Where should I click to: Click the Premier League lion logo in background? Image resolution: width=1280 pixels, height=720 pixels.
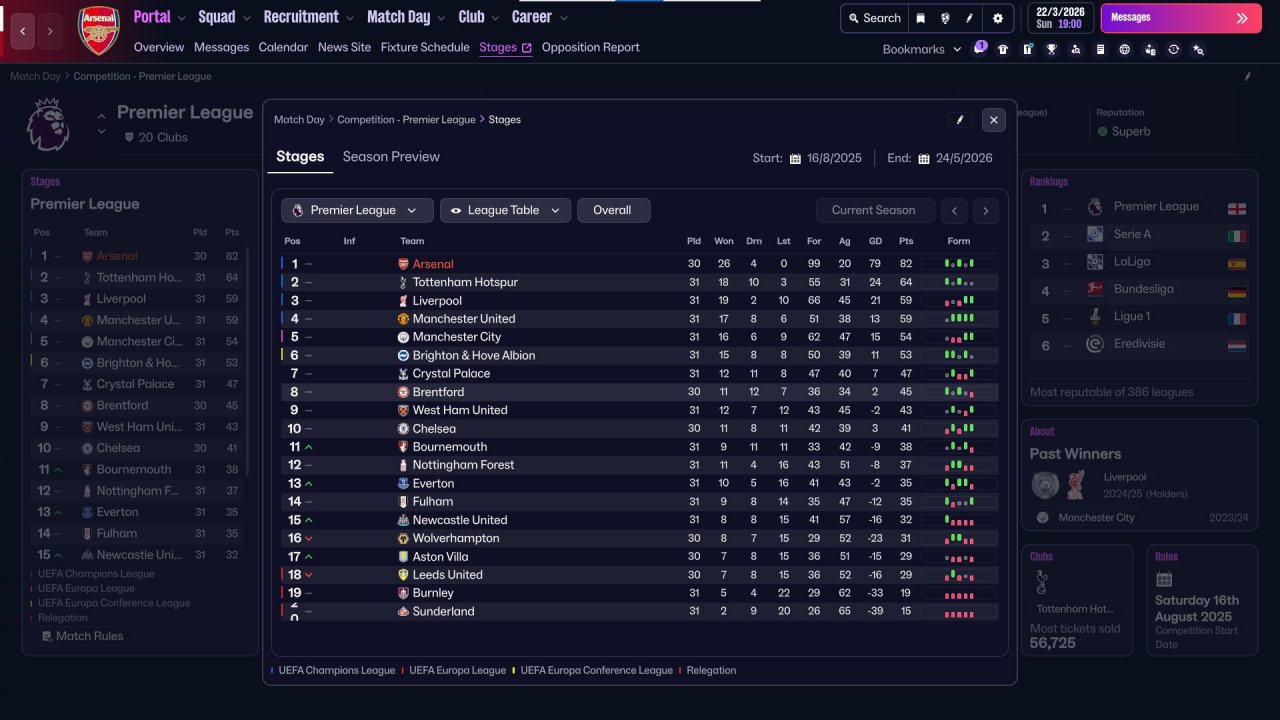click(47, 125)
